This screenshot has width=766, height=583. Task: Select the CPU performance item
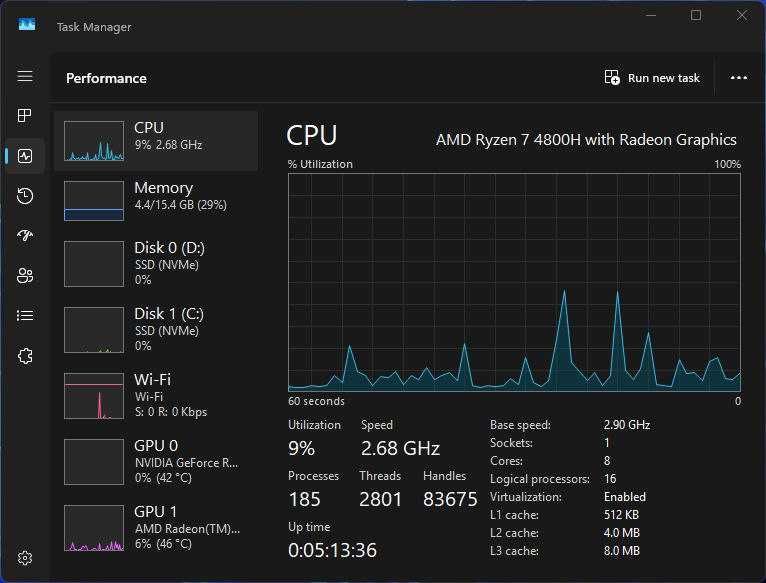pyautogui.click(x=155, y=141)
